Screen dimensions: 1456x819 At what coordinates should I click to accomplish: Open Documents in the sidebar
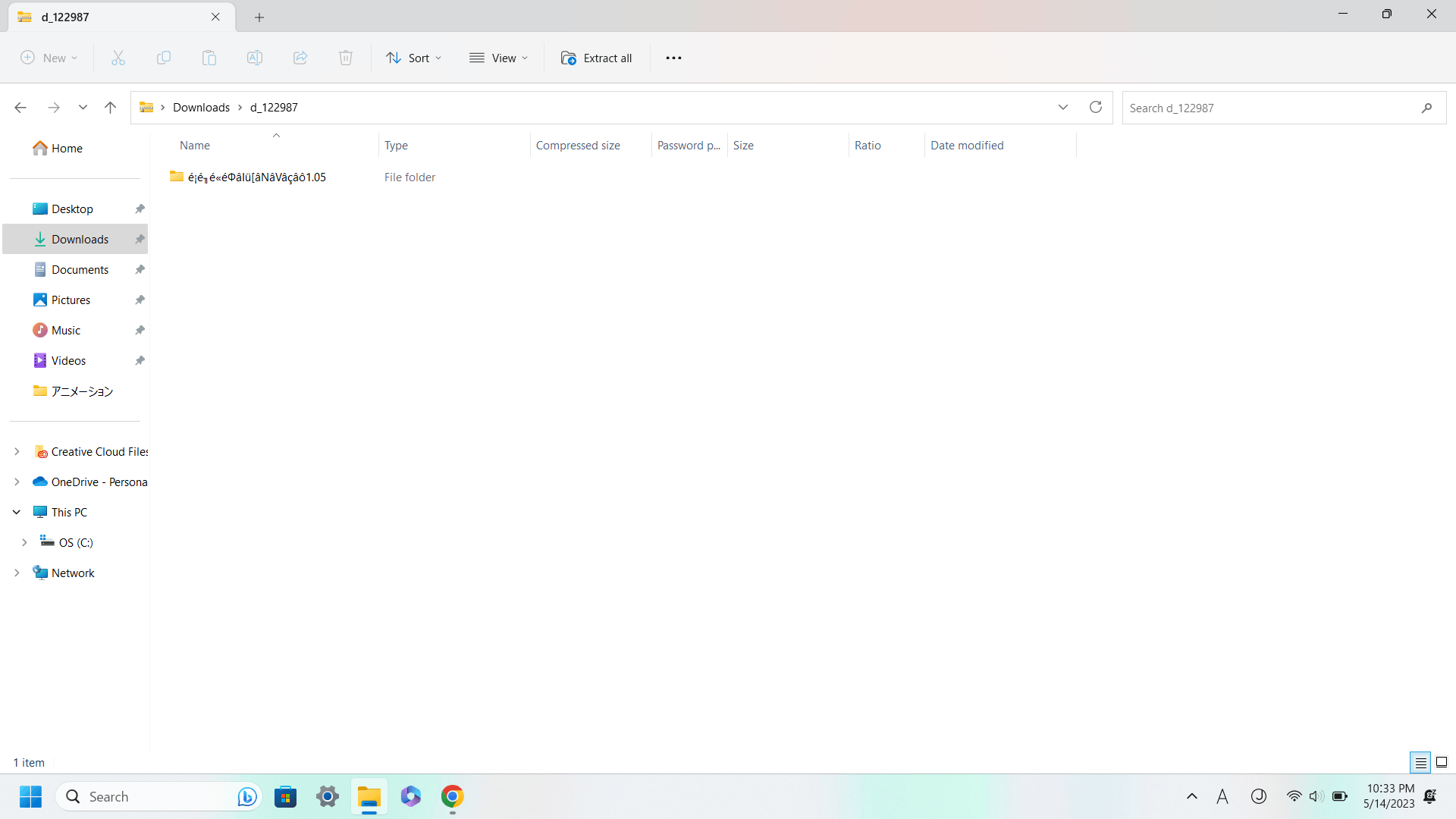coord(80,270)
